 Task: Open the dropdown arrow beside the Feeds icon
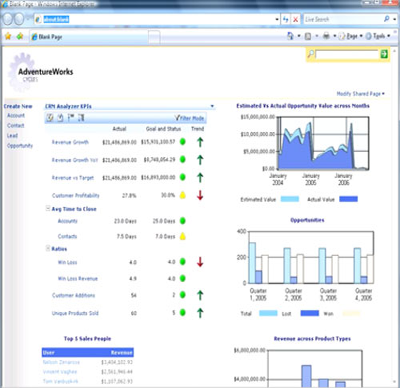tap(317, 36)
